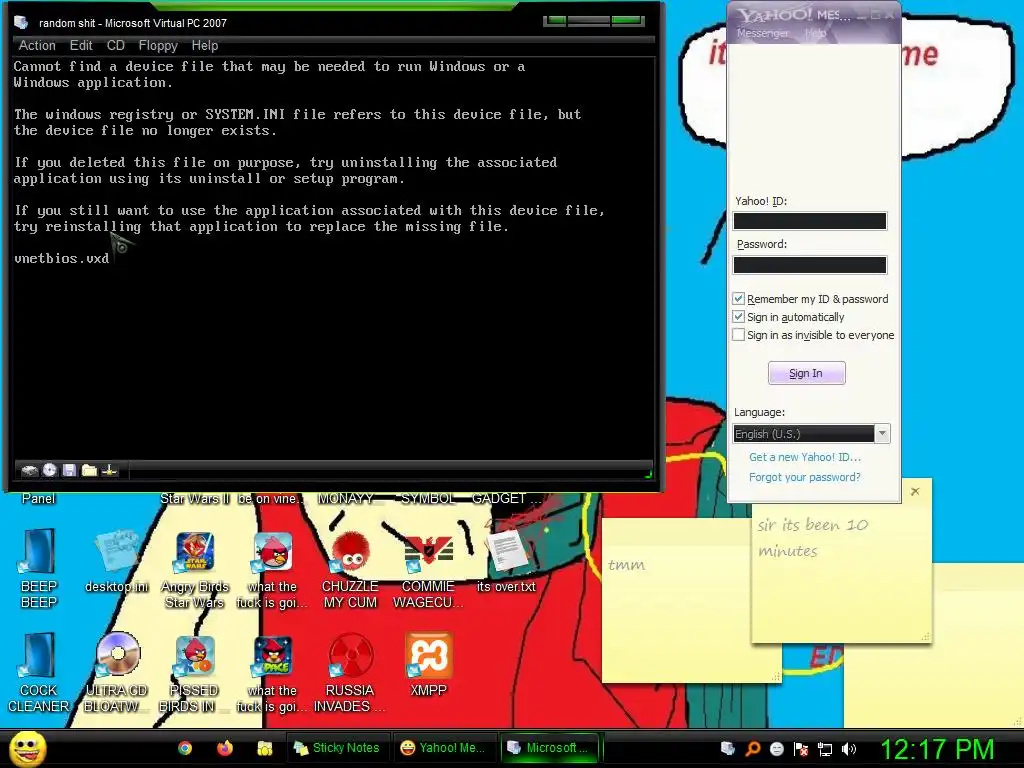Image resolution: width=1024 pixels, height=768 pixels.
Task: Click the 12:17 PM taskbar clock
Action: coord(938,749)
